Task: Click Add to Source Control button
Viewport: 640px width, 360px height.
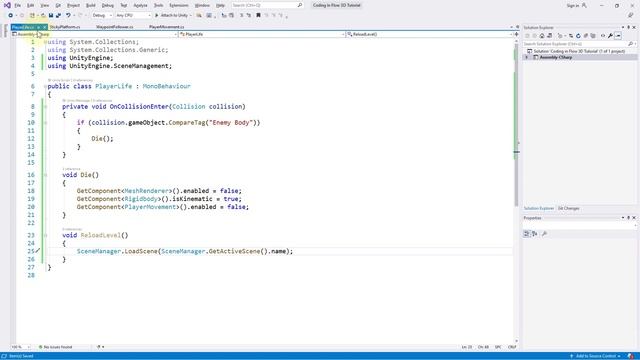Action: pyautogui.click(x=596, y=356)
